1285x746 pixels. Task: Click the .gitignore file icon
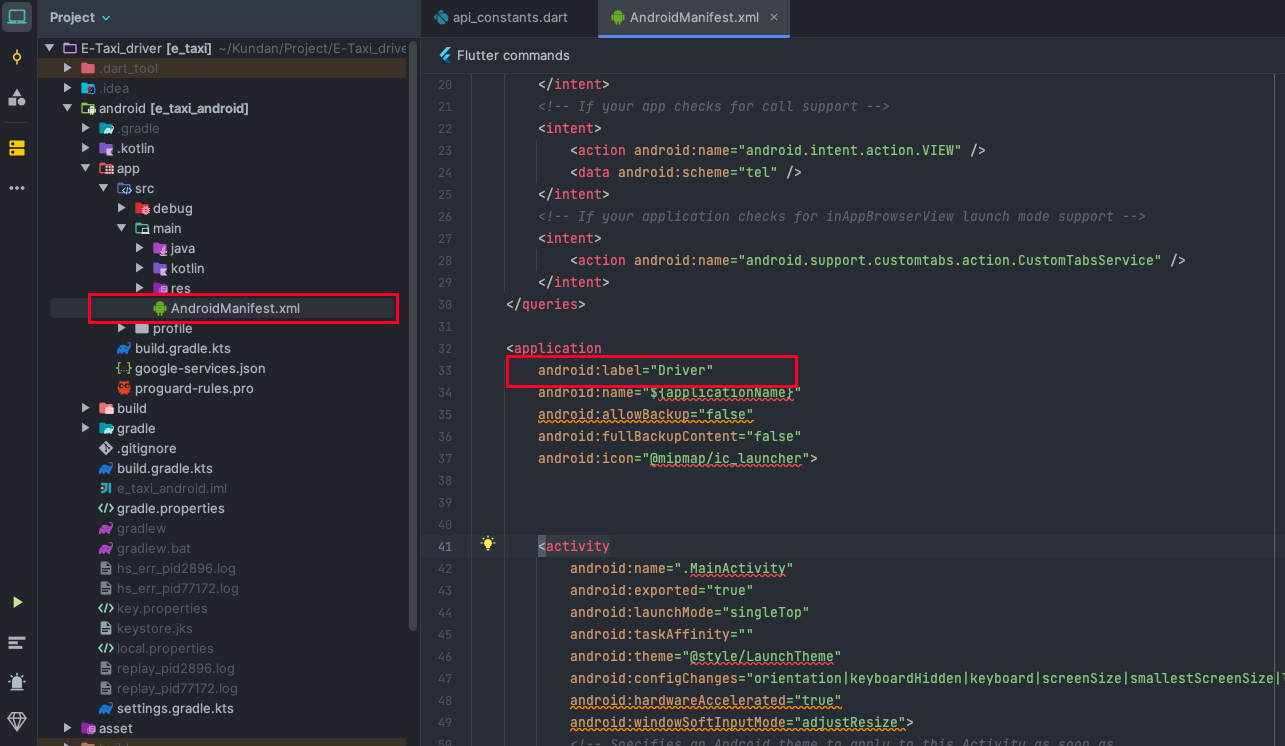coord(106,448)
